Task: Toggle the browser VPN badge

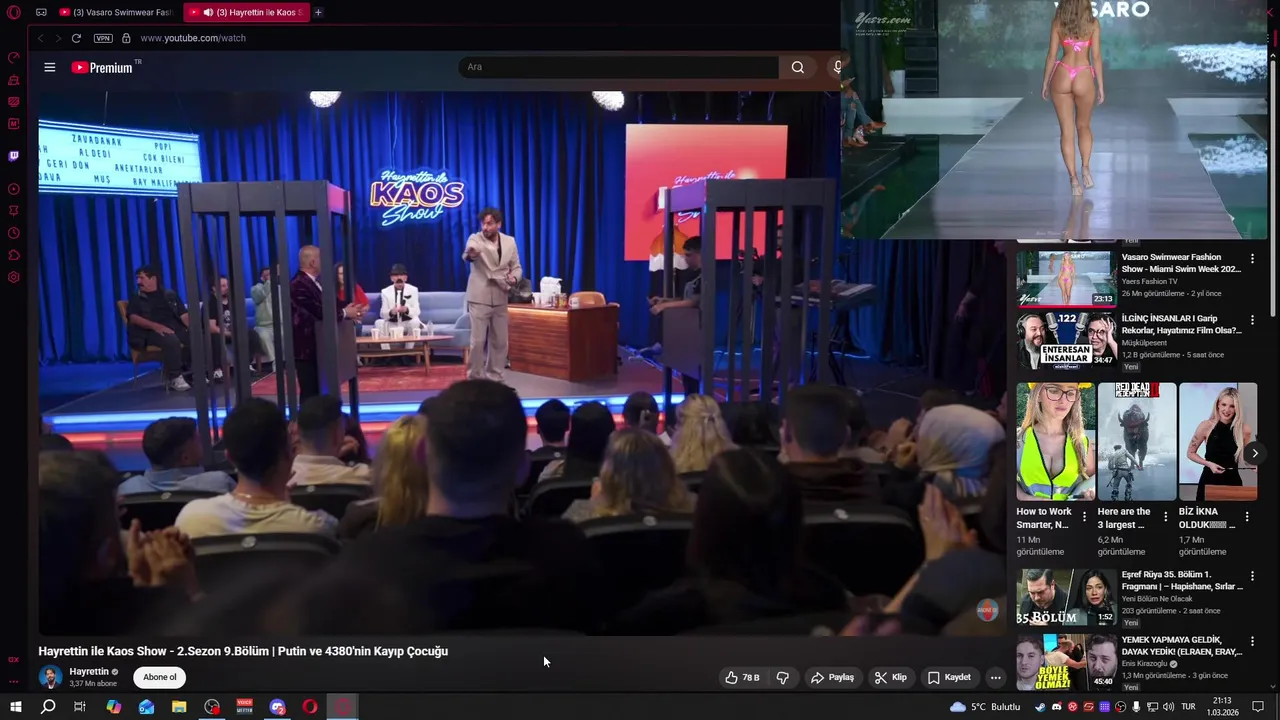Action: [103, 38]
